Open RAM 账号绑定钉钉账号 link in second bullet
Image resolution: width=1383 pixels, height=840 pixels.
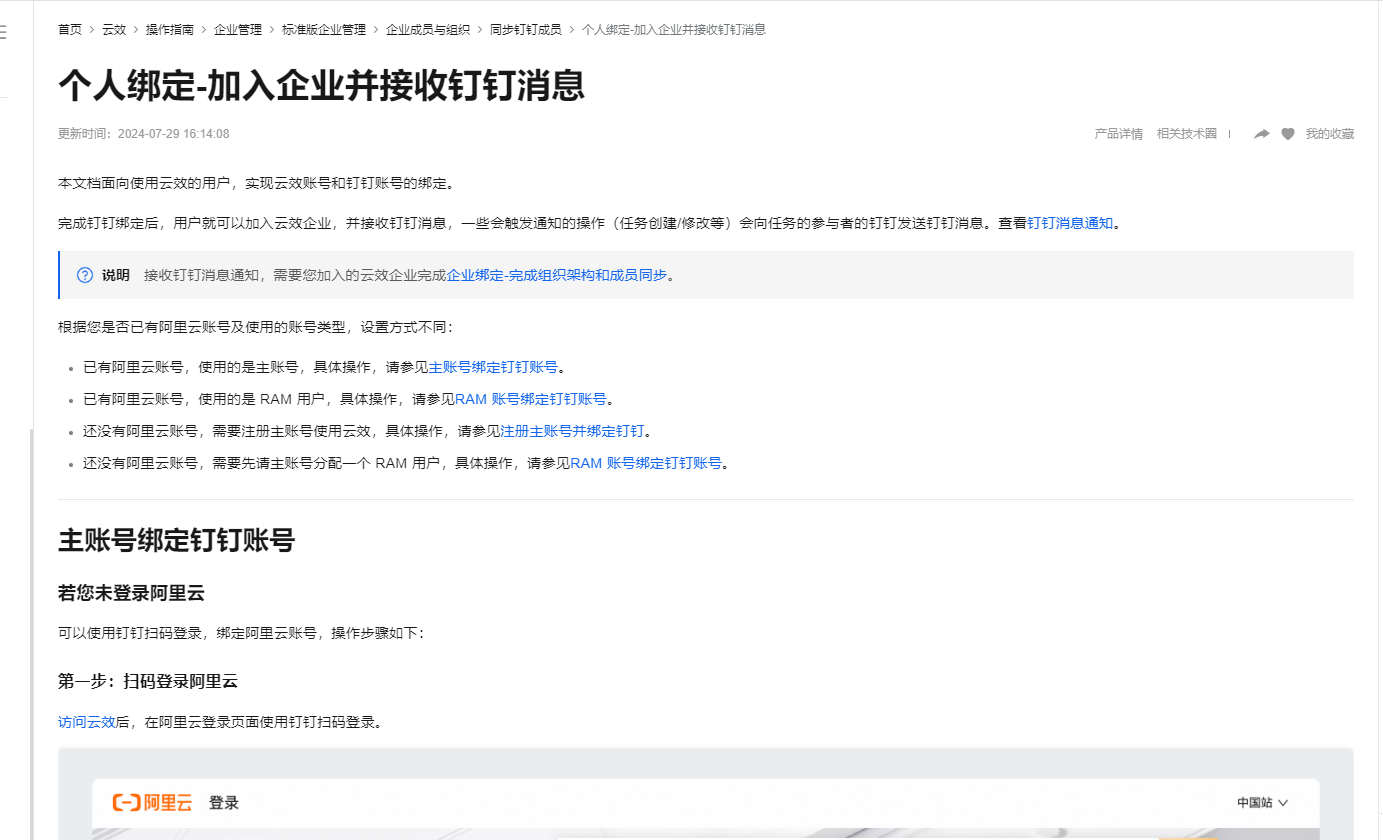click(531, 399)
